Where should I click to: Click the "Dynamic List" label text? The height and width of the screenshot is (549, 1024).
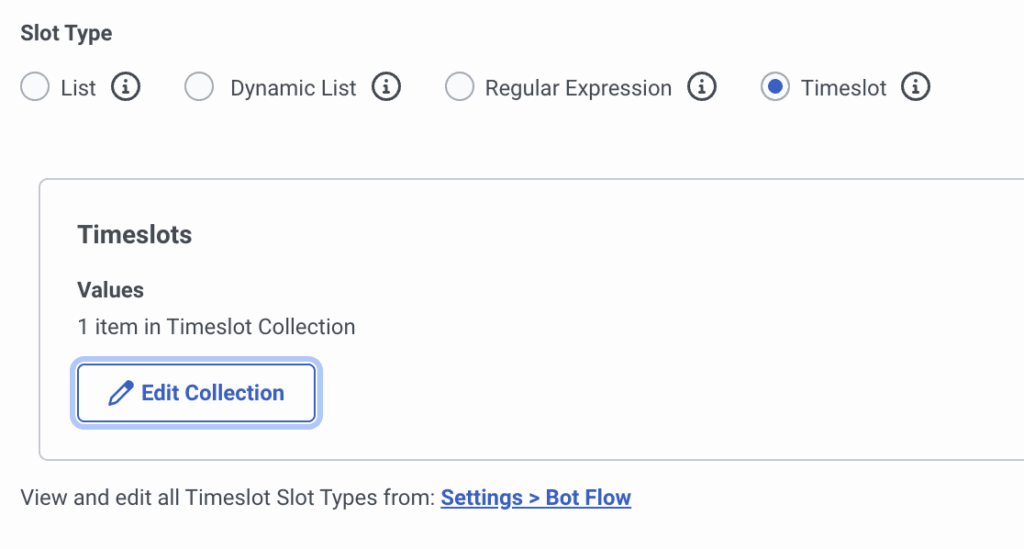(x=293, y=88)
